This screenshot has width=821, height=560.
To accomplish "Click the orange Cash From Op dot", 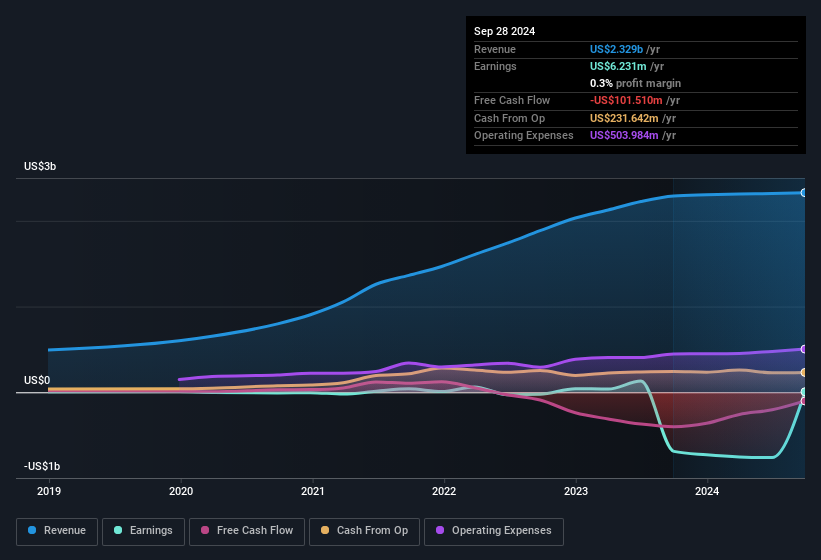I will 325,530.
